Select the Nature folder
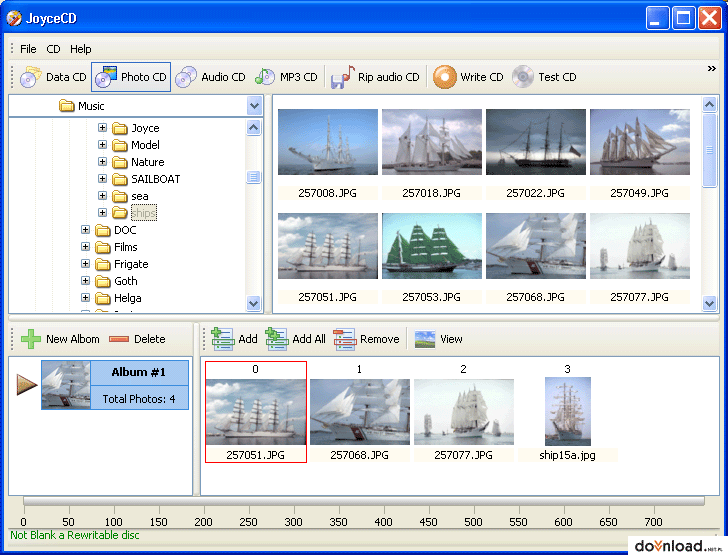Viewport: 728px width, 555px height. [148, 162]
